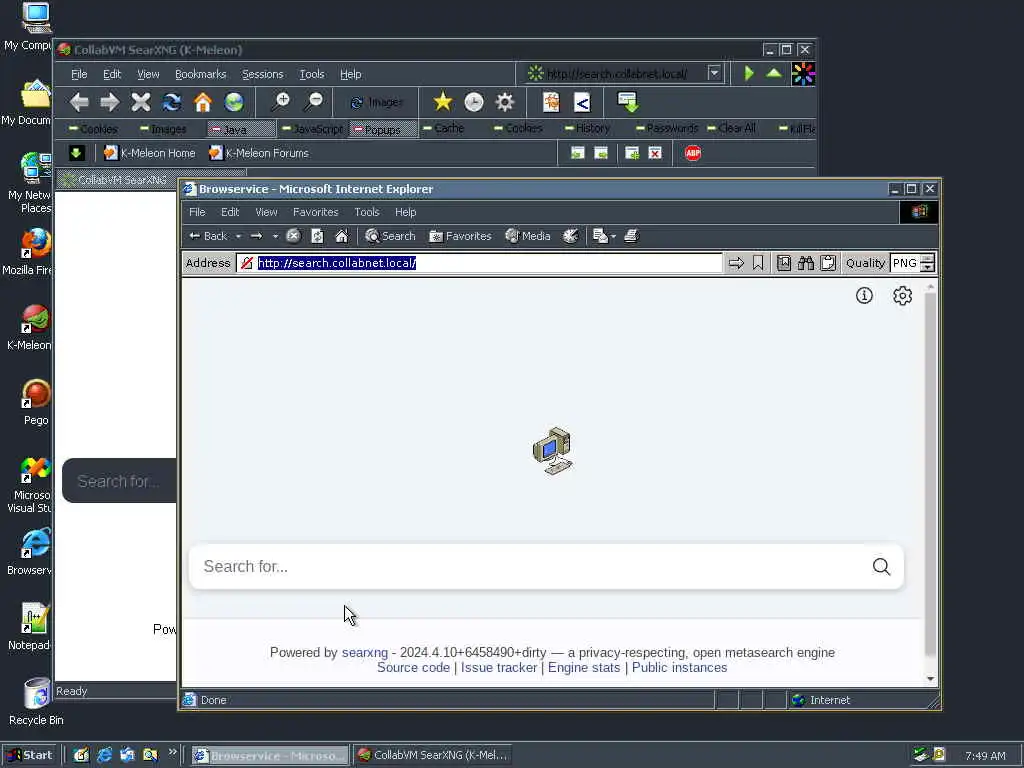Open the SearXNG info icon

click(864, 296)
